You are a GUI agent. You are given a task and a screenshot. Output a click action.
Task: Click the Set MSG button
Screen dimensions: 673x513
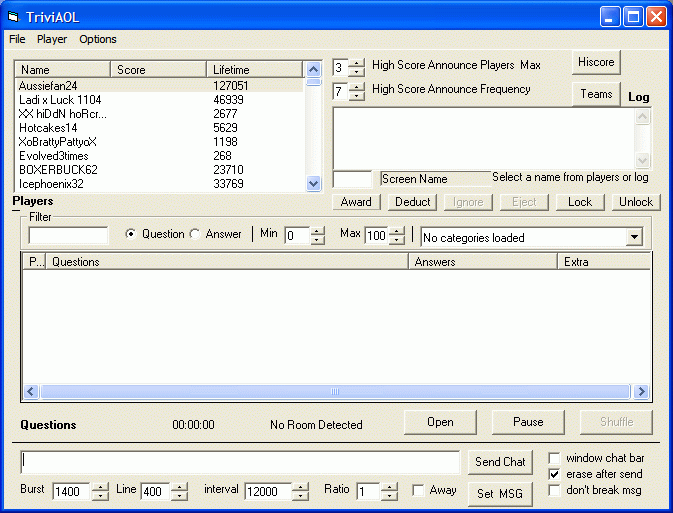coord(500,494)
